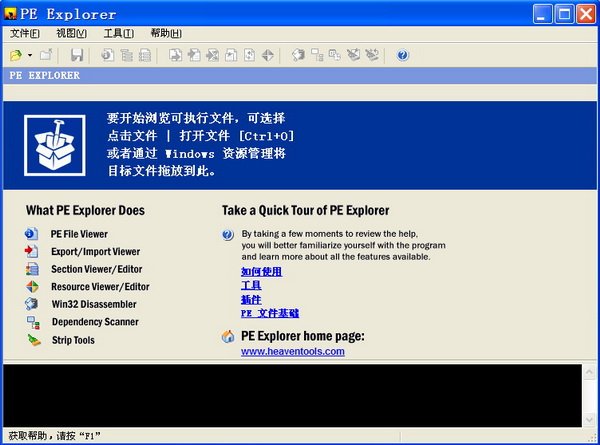Open the www.heaventools.com link
600x445 pixels.
point(293,351)
